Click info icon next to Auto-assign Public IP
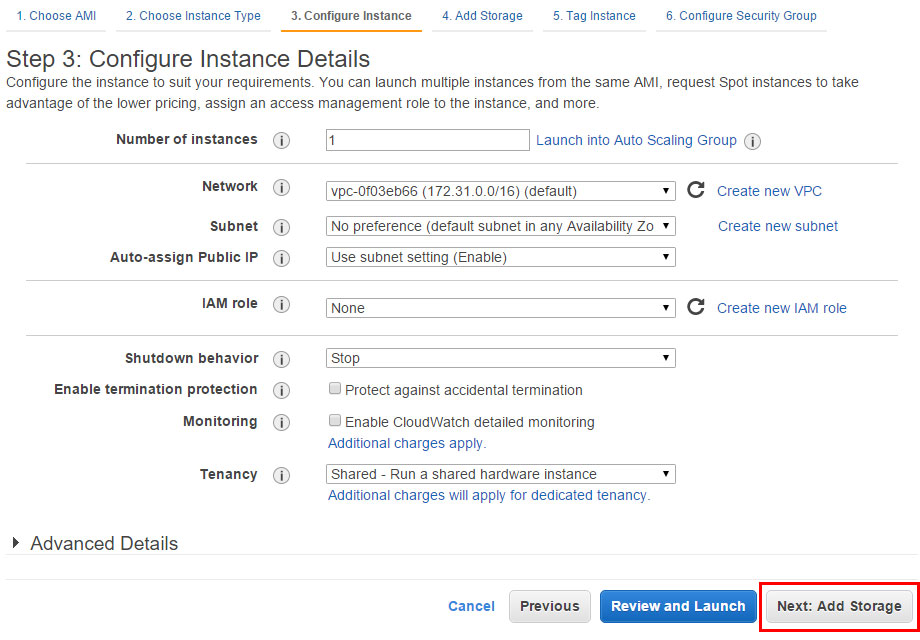This screenshot has height=640, width=920. [x=281, y=258]
